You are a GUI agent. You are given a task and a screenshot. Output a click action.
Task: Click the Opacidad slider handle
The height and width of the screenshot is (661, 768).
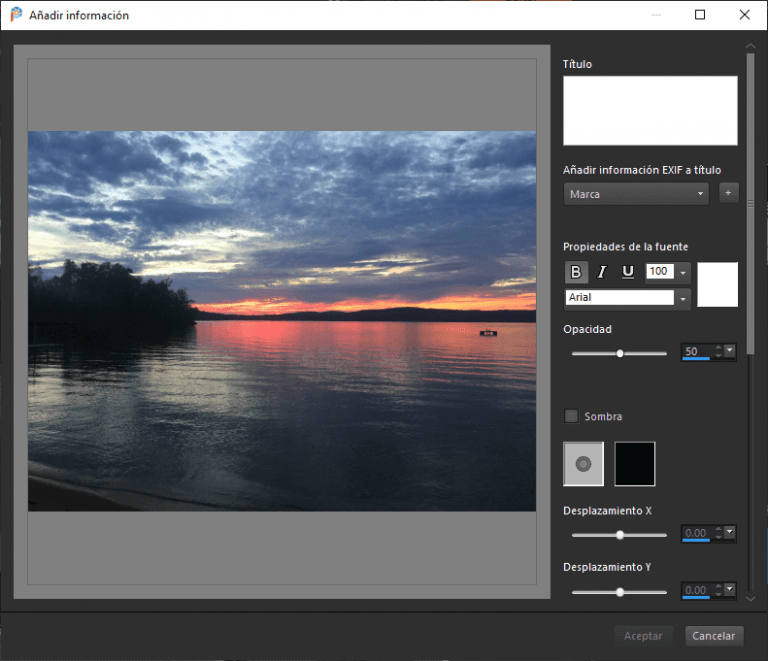620,353
